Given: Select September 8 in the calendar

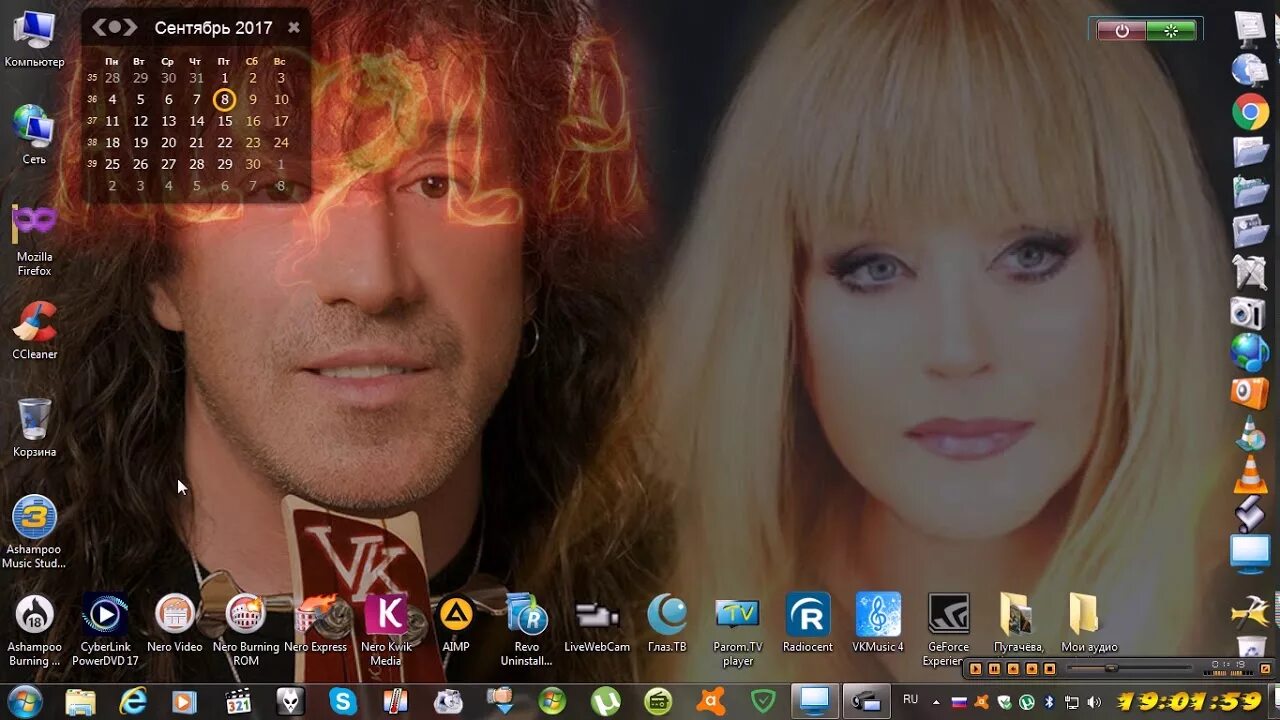Looking at the screenshot, I should [x=224, y=99].
